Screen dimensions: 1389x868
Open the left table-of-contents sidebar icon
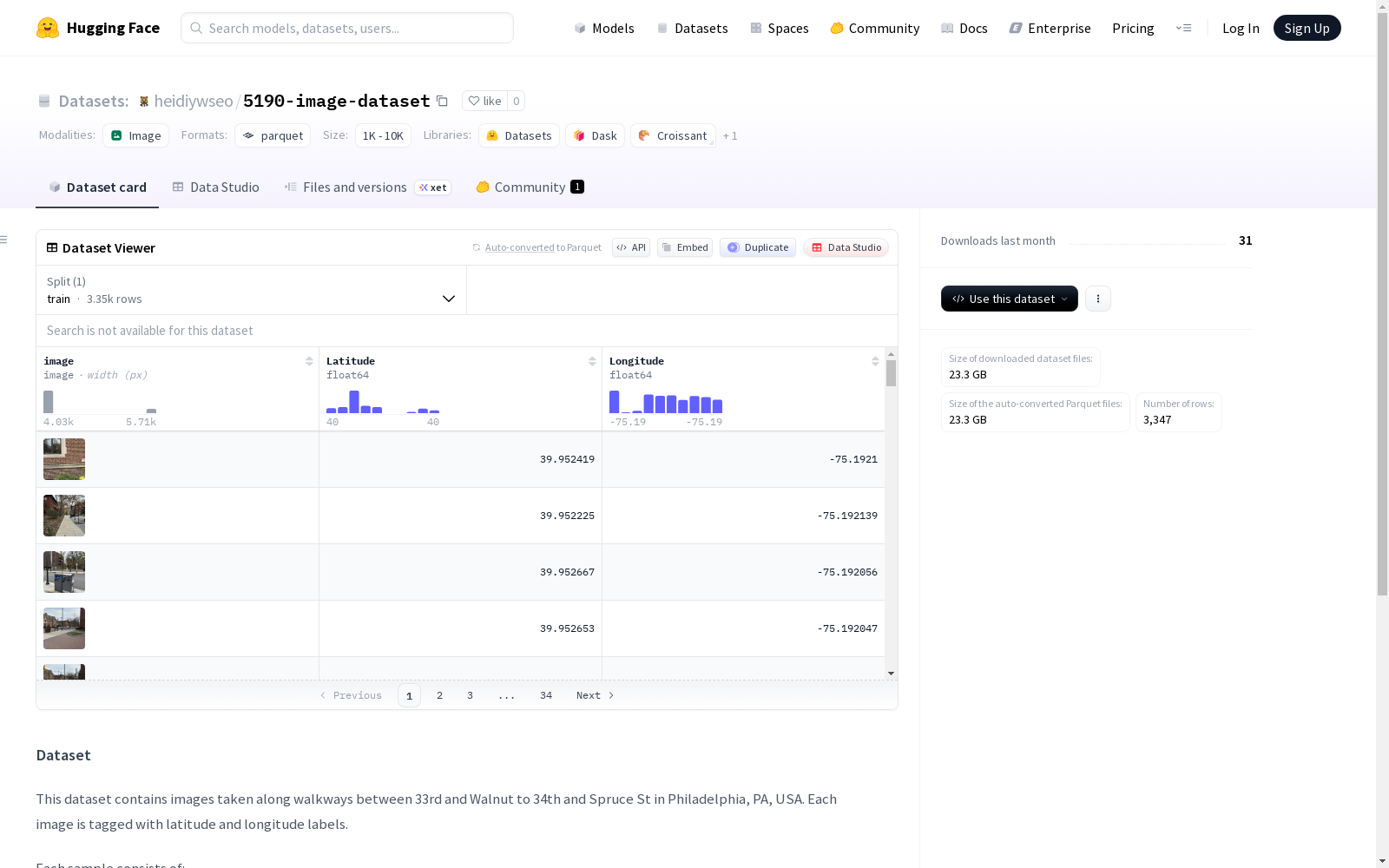[x=3, y=240]
